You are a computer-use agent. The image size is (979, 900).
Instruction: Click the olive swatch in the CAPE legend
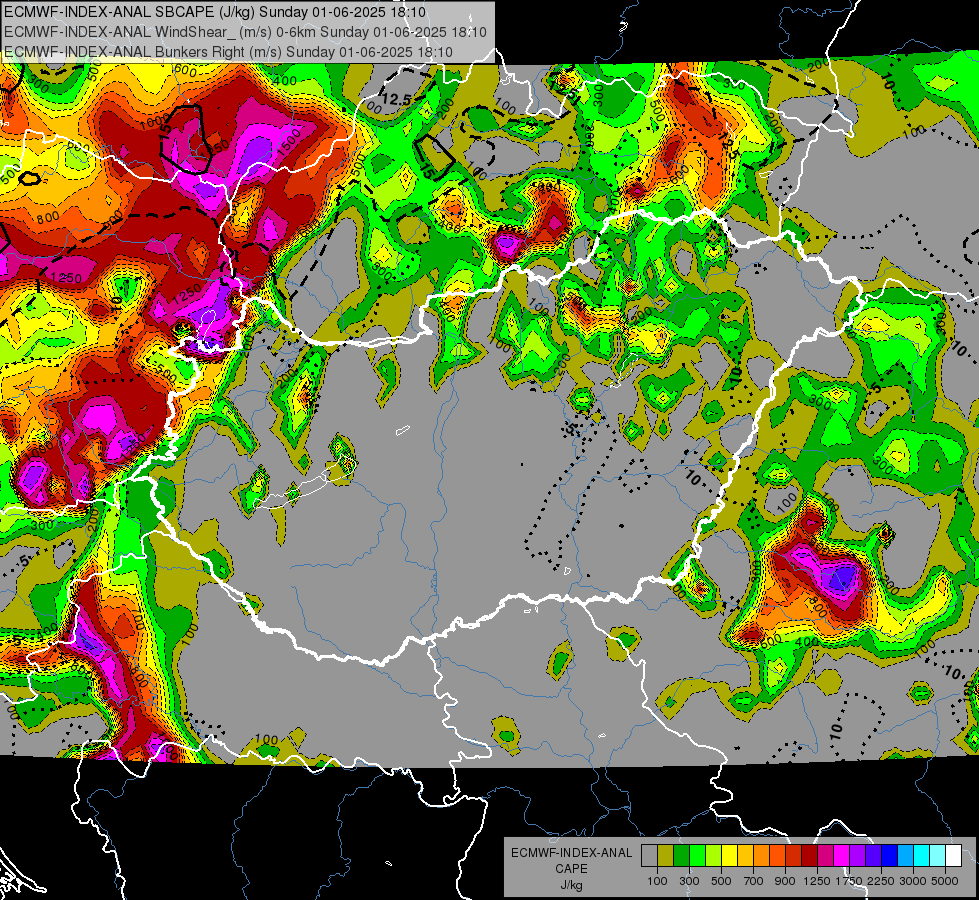[666, 856]
